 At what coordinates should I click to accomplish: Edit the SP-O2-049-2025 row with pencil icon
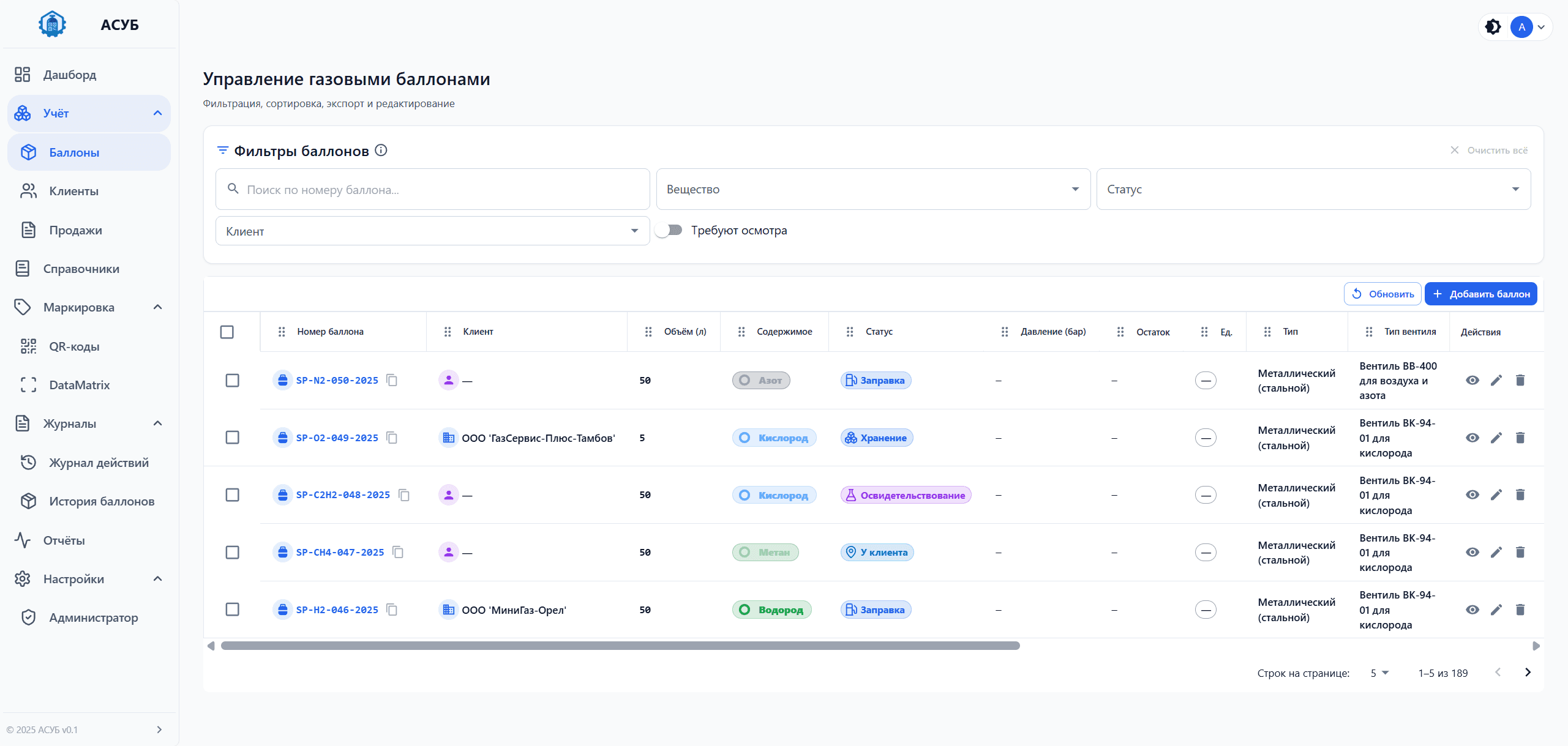(x=1496, y=438)
